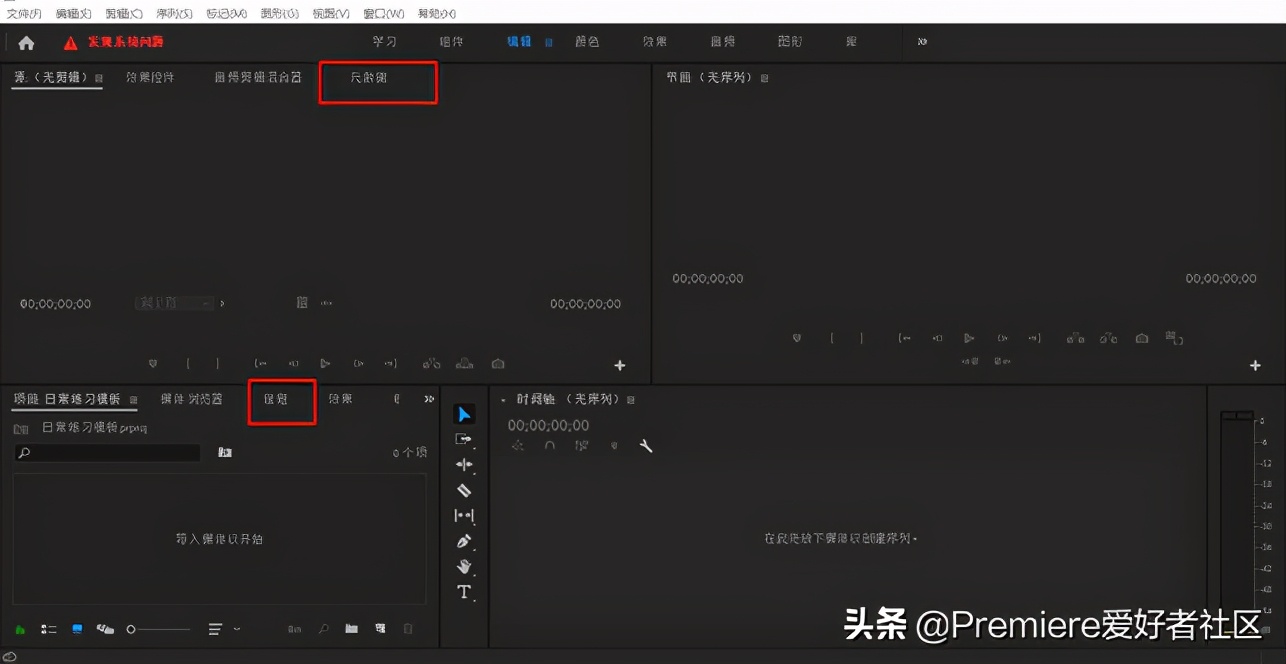Switch to the 颜色 (Color) workspace tab

click(x=588, y=42)
